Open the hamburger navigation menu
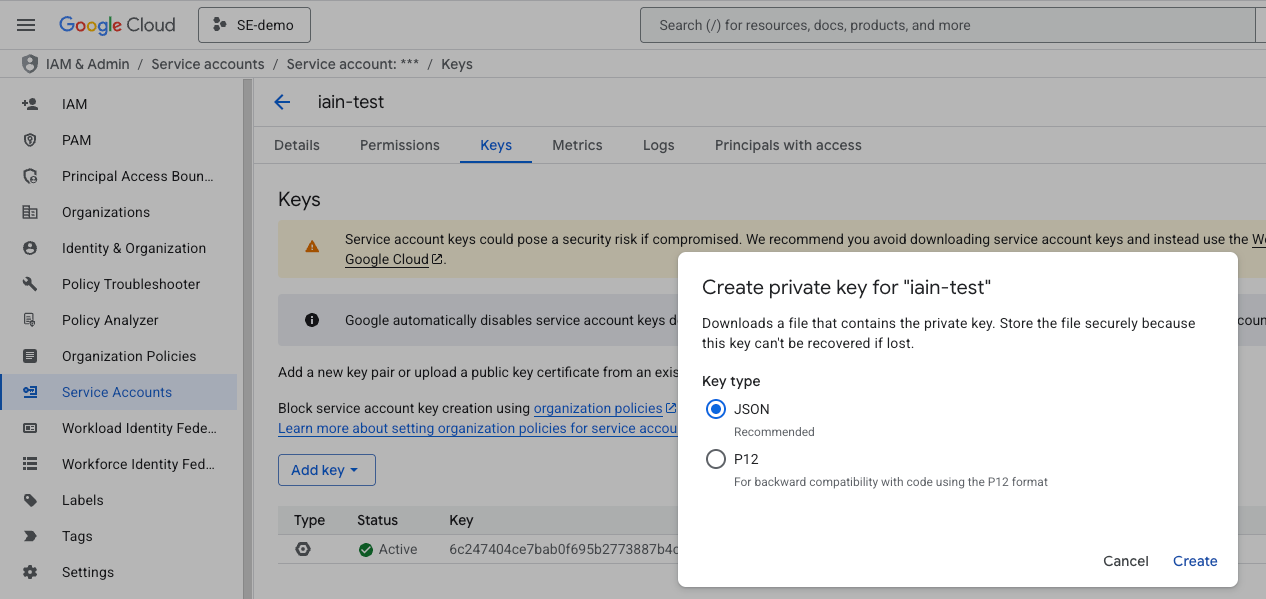Viewport: 1266px width, 599px height. 26,25
